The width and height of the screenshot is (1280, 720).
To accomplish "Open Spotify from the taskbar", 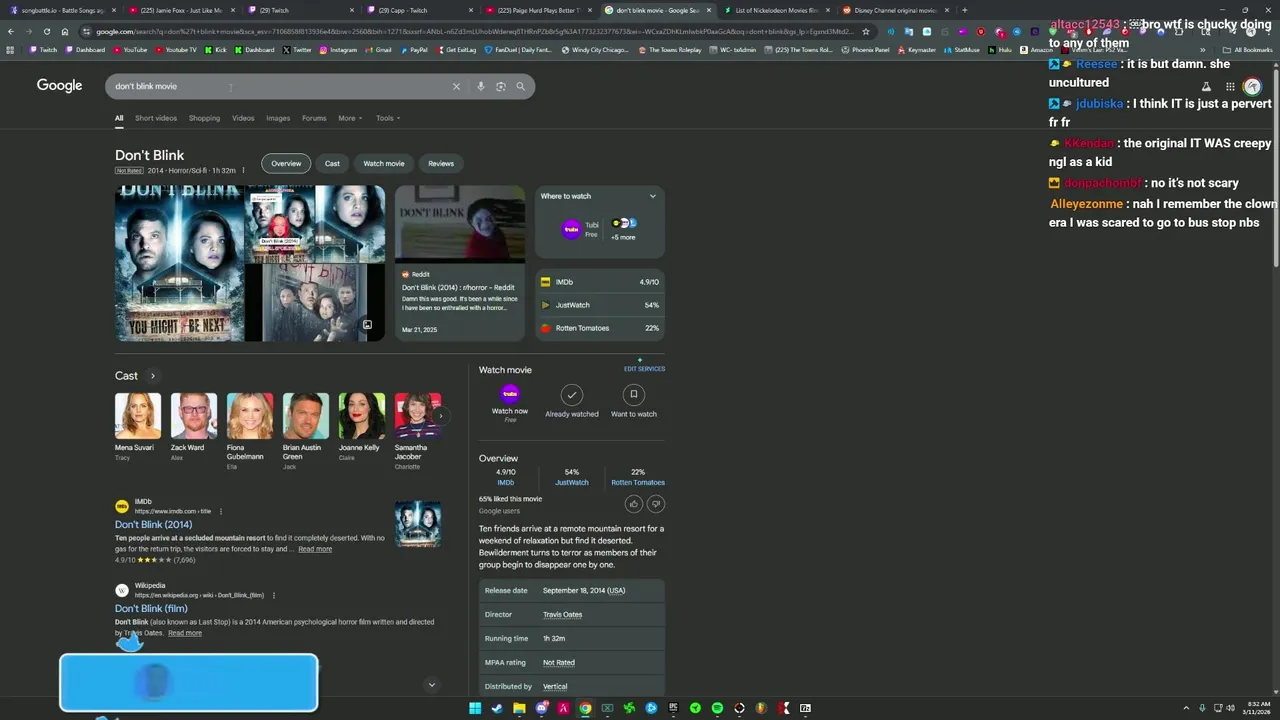I will pos(717,708).
